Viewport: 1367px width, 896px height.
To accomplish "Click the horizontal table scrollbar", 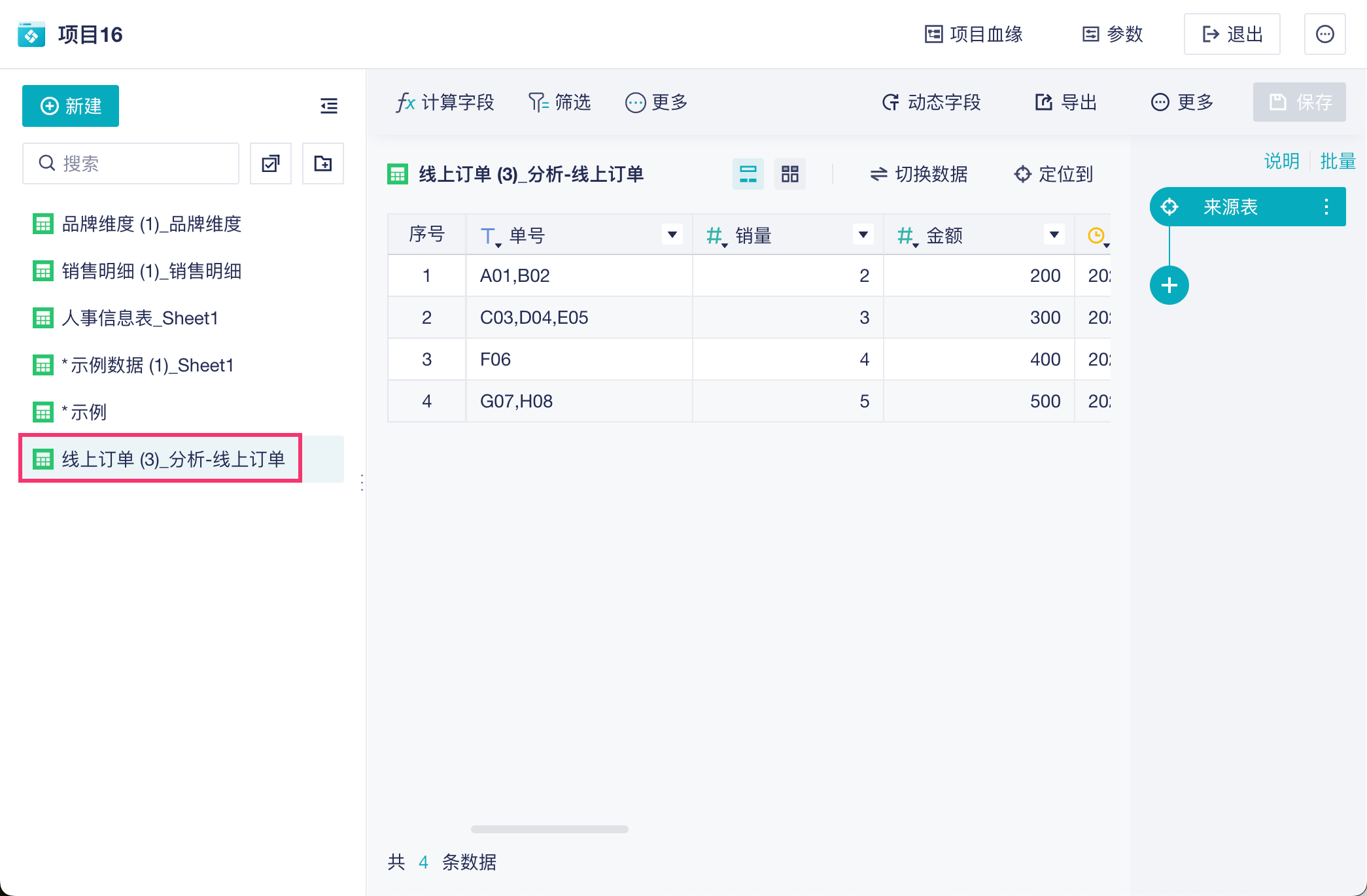I will [x=549, y=829].
